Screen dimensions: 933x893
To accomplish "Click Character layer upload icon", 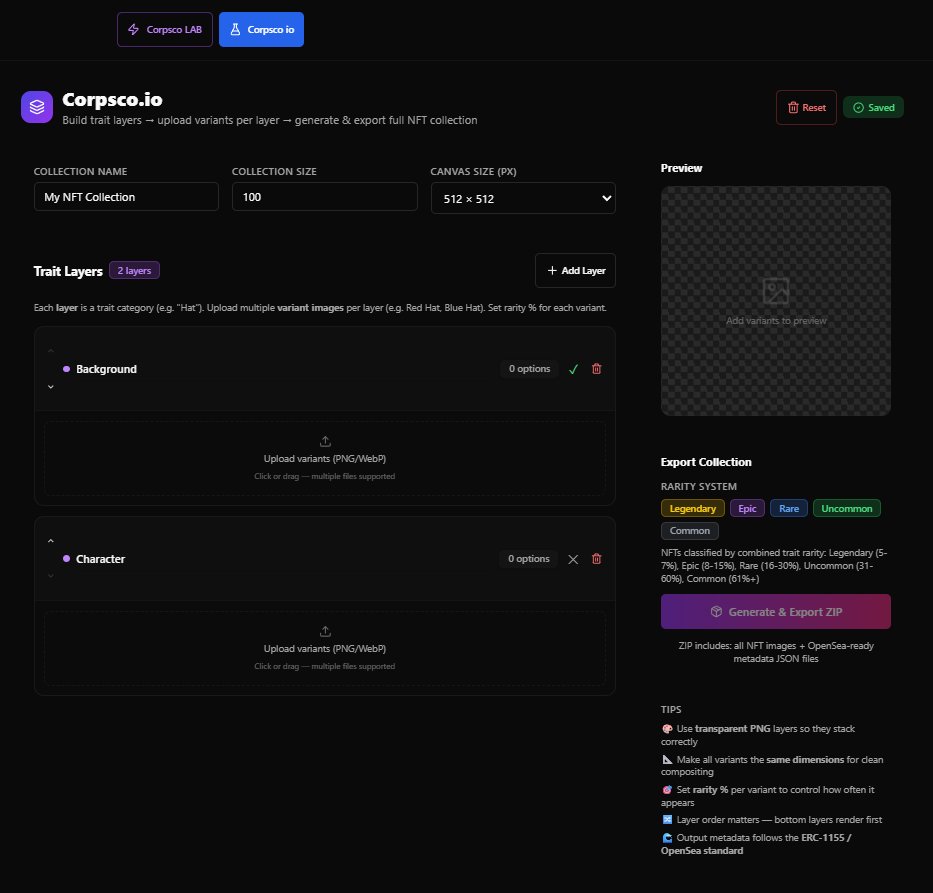I will pos(325,631).
